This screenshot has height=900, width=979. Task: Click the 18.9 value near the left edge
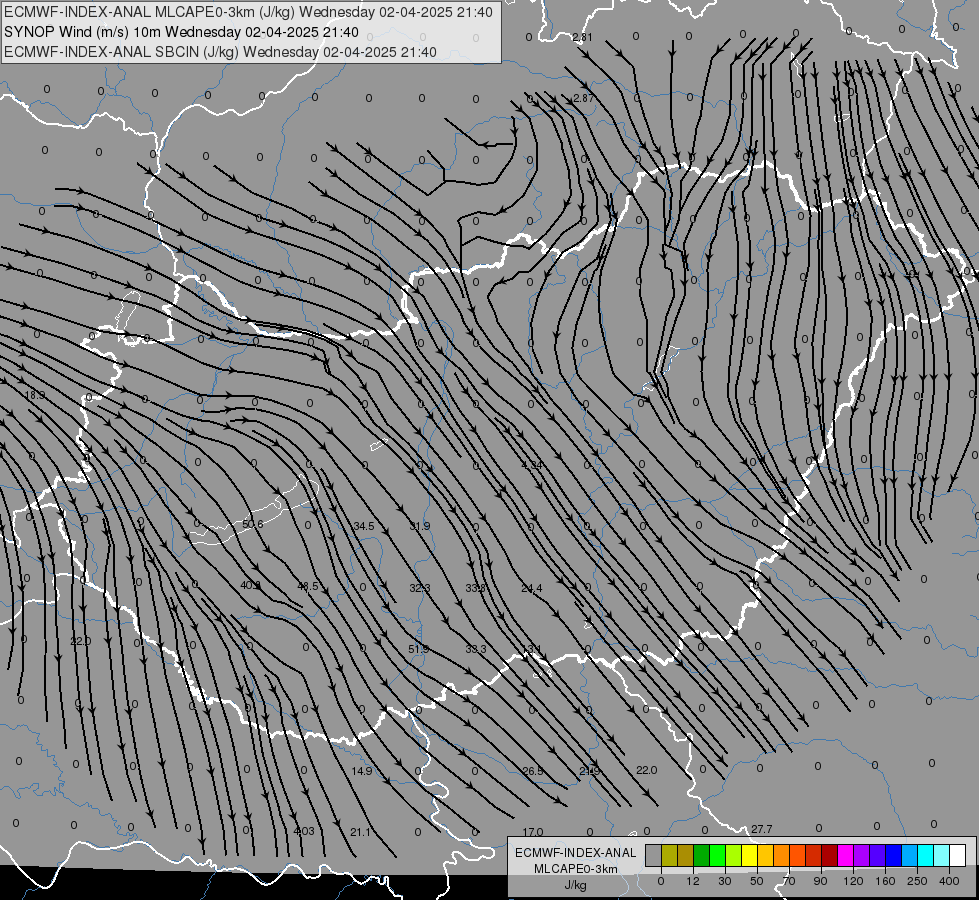(x=35, y=395)
